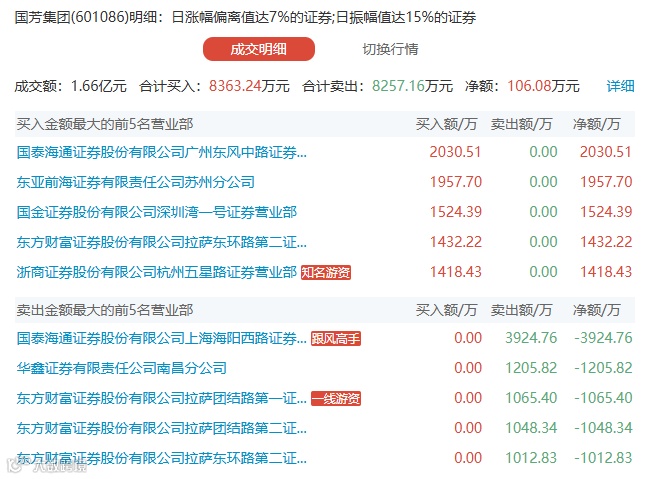Open 浙商证券 杭州五星路 branch link
652x479 pixels.
click(x=157, y=272)
